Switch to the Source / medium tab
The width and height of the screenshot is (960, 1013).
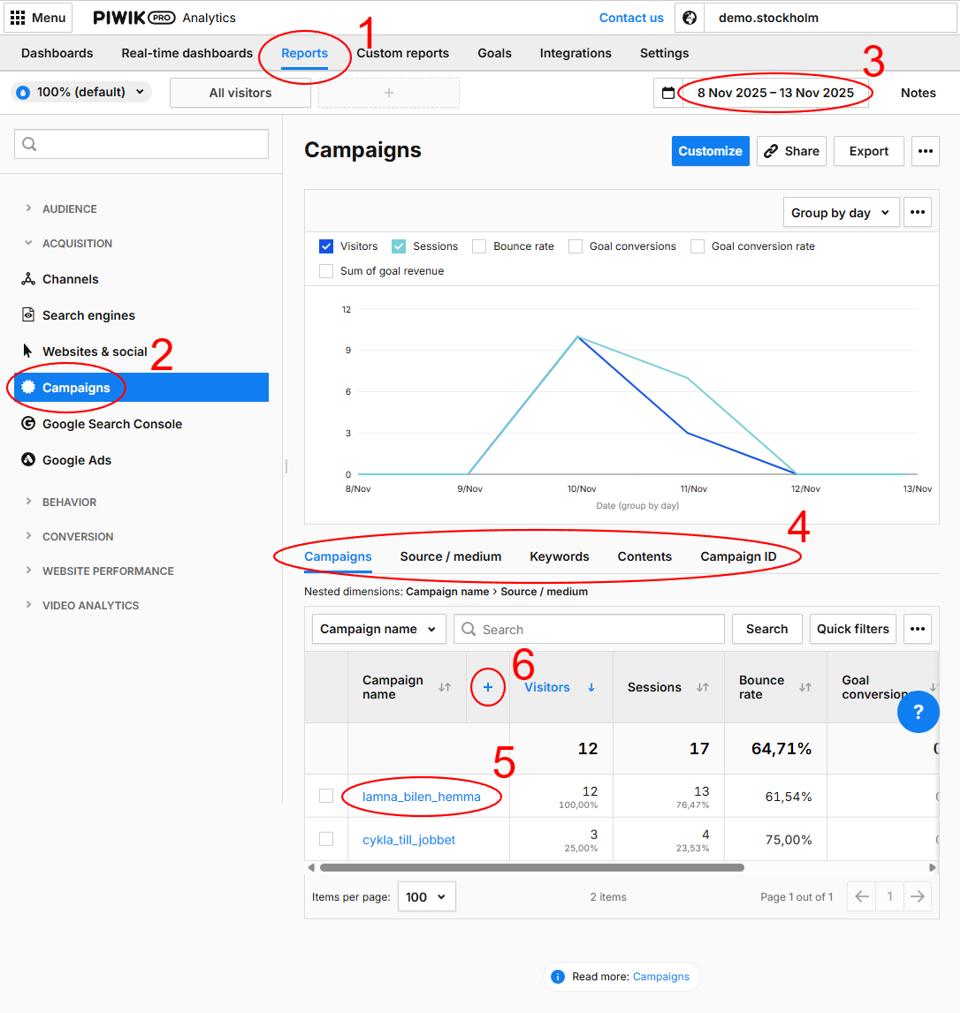click(x=450, y=556)
